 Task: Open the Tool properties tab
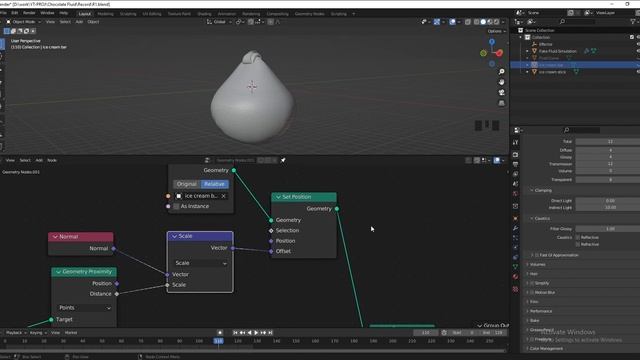pos(516,142)
